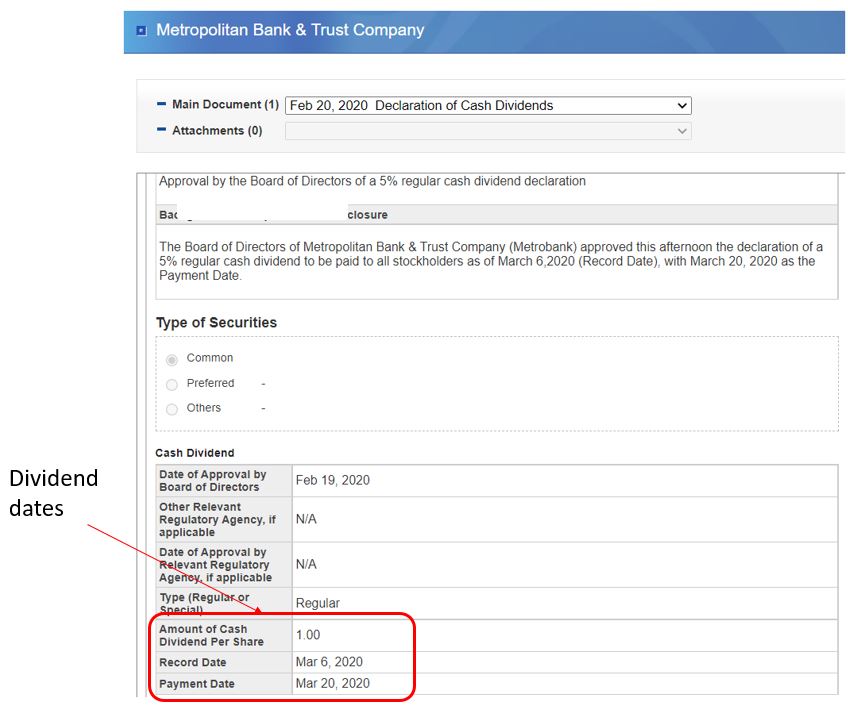
Task: Click the Mar 6, 2020 record date value
Action: (x=329, y=662)
